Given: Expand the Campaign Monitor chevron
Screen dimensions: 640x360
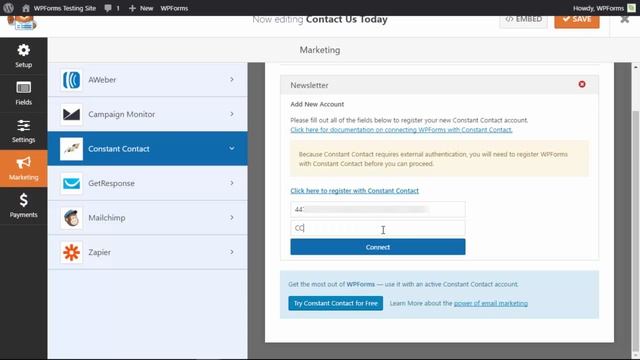Looking at the screenshot, I should (232, 114).
